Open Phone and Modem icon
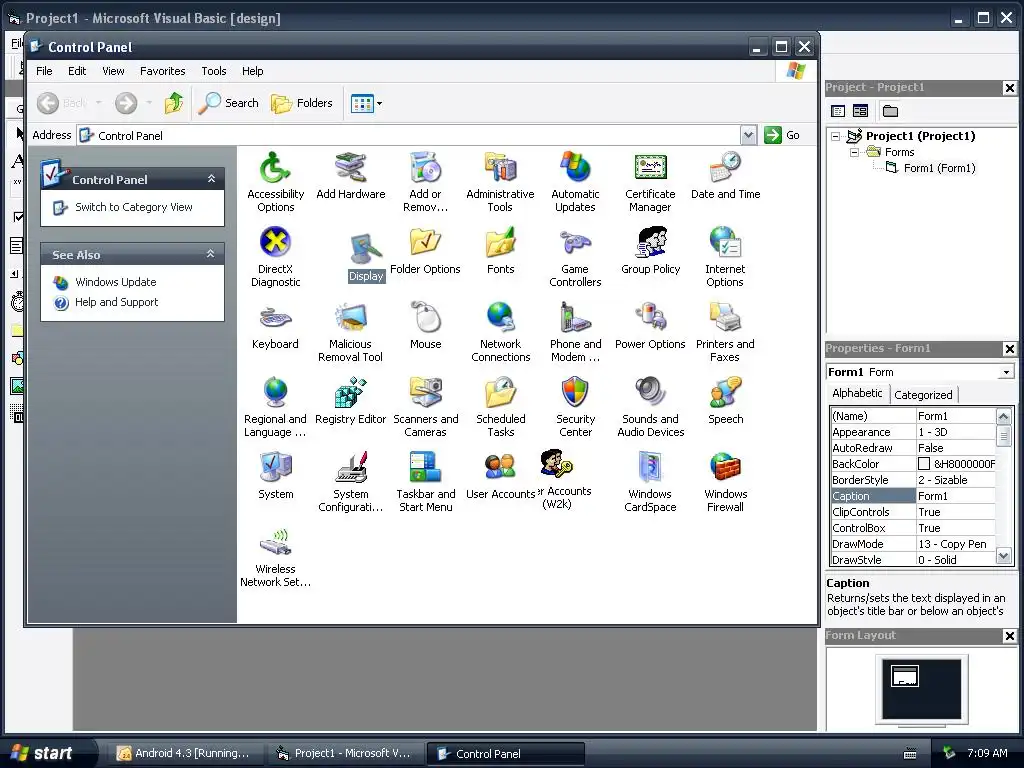The height and width of the screenshot is (768, 1024). [x=575, y=331]
